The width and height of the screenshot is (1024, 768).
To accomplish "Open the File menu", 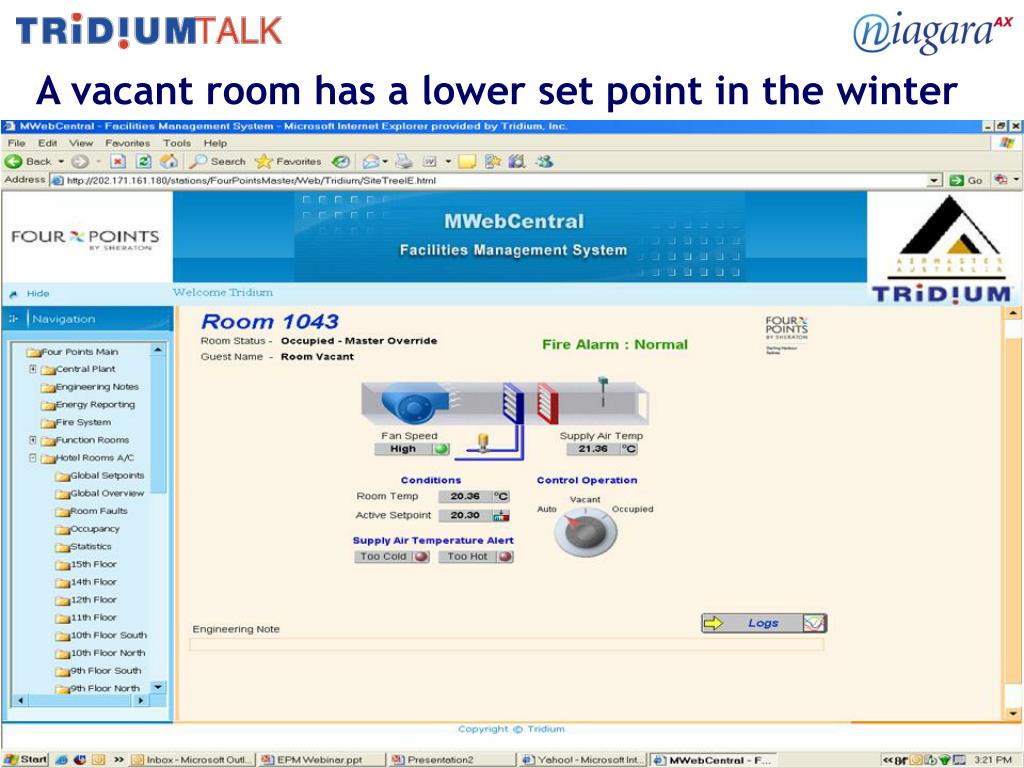I will tap(16, 143).
